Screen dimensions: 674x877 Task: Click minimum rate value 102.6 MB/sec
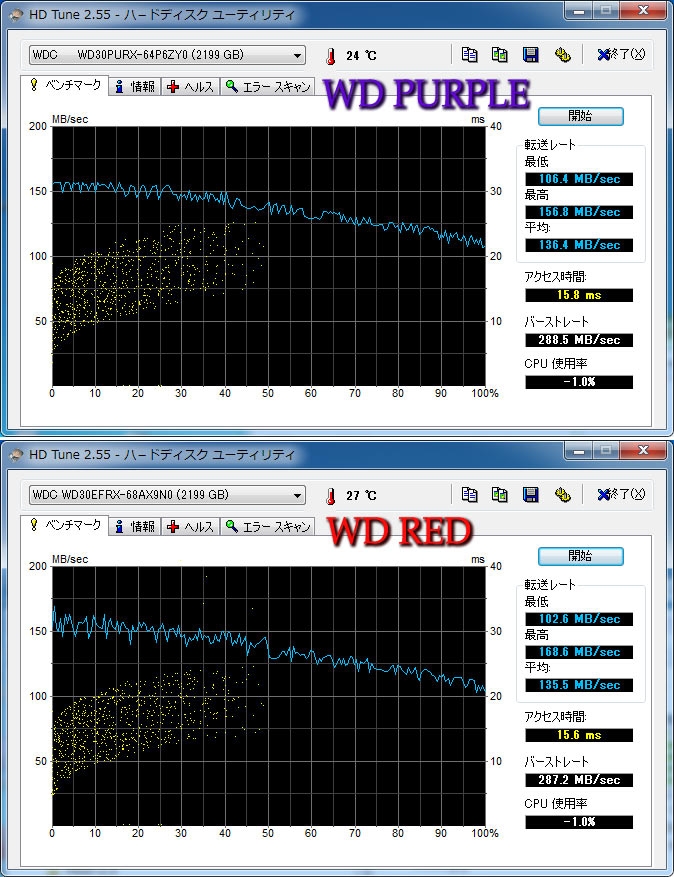[579, 619]
